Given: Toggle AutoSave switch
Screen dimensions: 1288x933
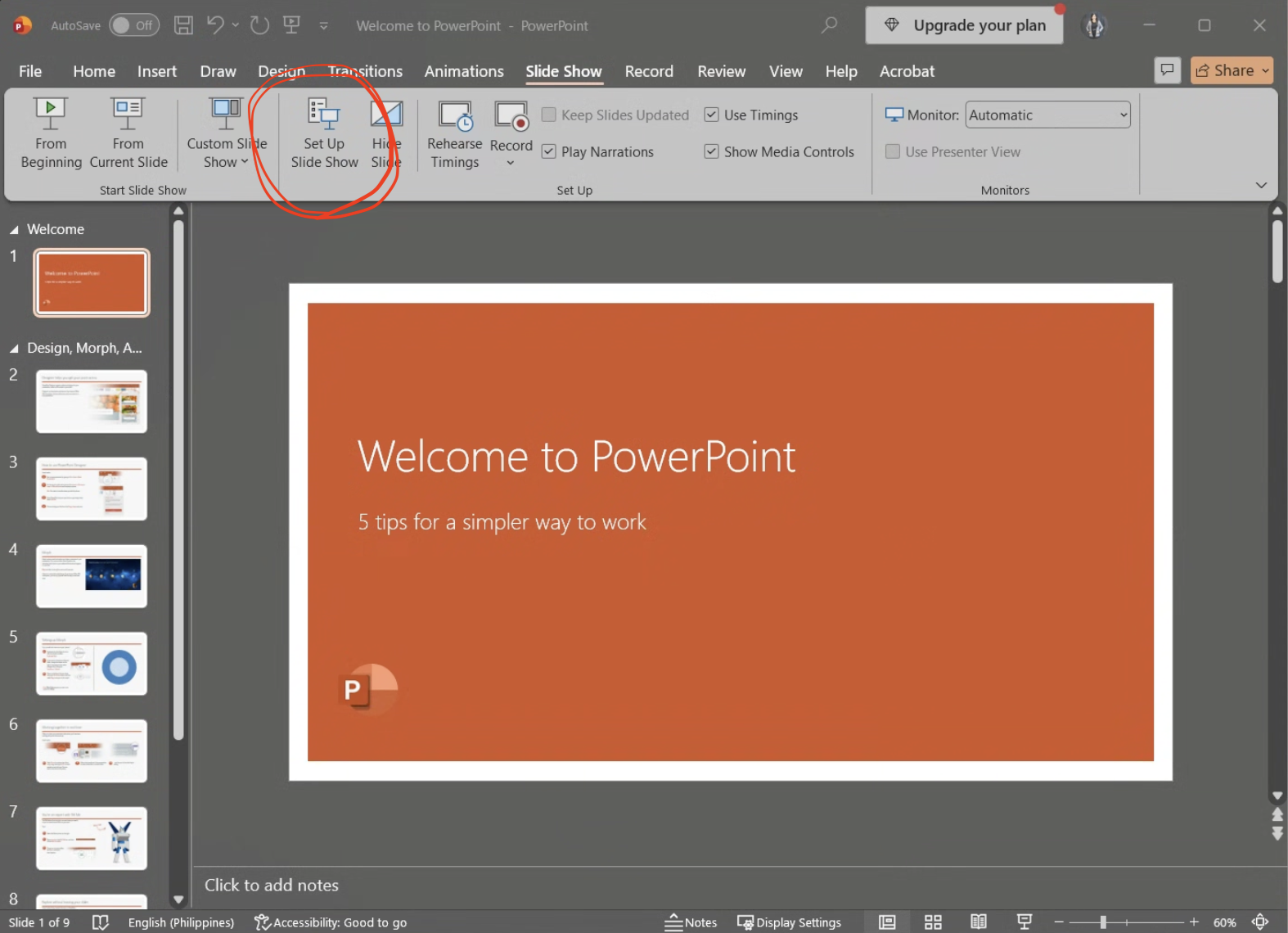Looking at the screenshot, I should pyautogui.click(x=133, y=25).
